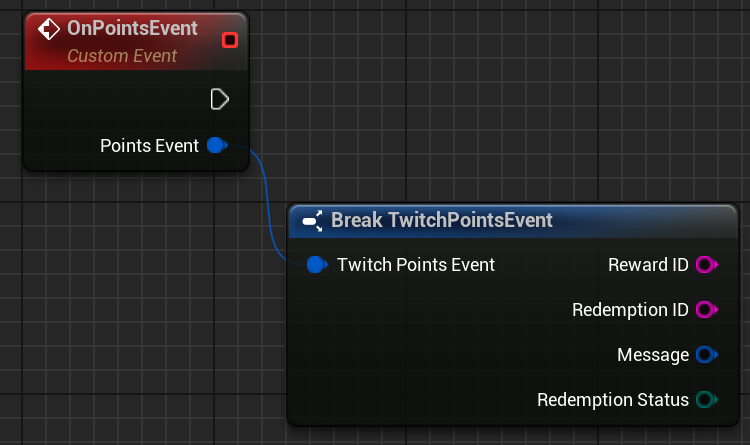Select the Twitch Points Event input pin
The image size is (750, 445).
point(317,265)
